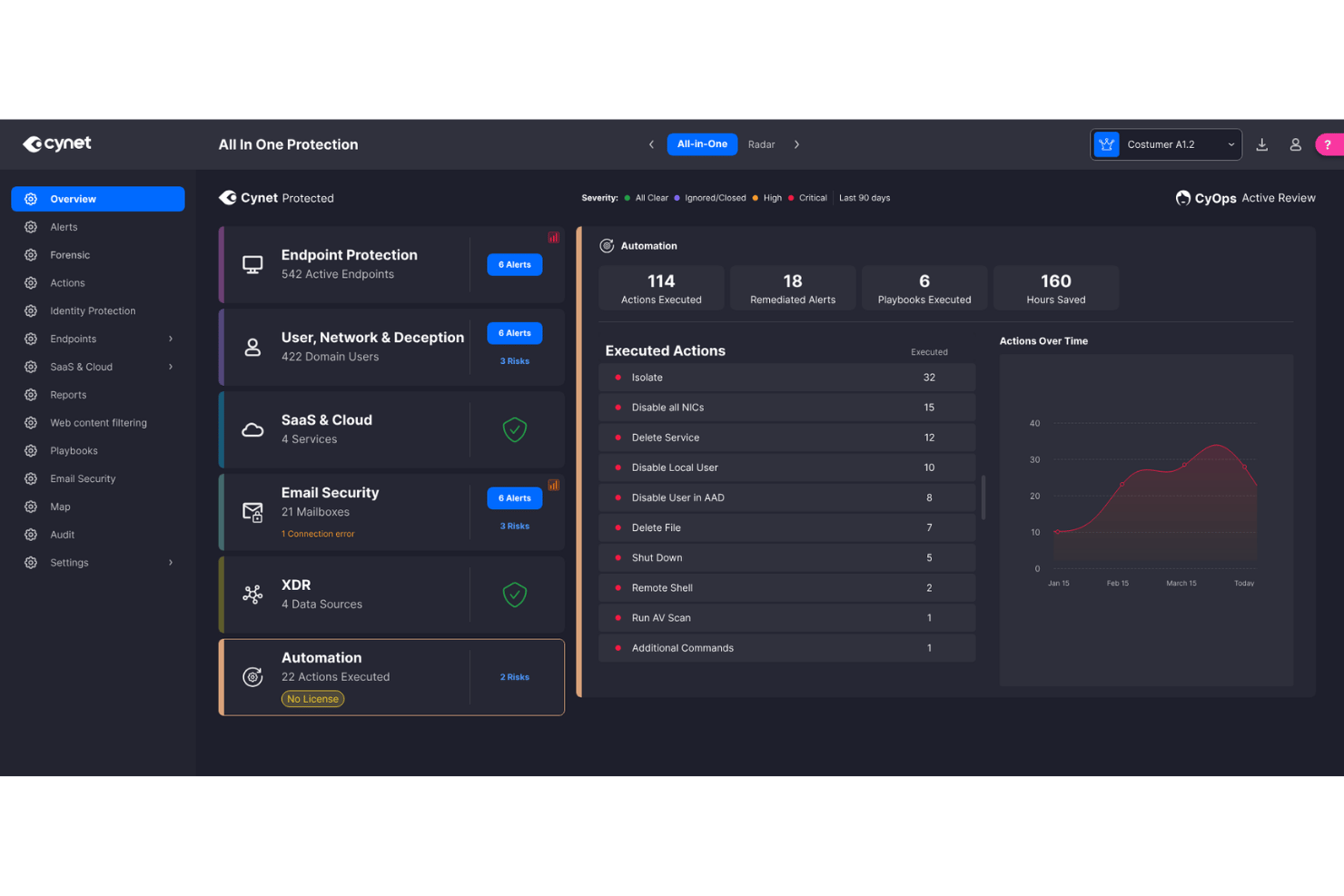Click the 160 Hours Saved stat tile
The image size is (1344, 896).
[x=1056, y=288]
